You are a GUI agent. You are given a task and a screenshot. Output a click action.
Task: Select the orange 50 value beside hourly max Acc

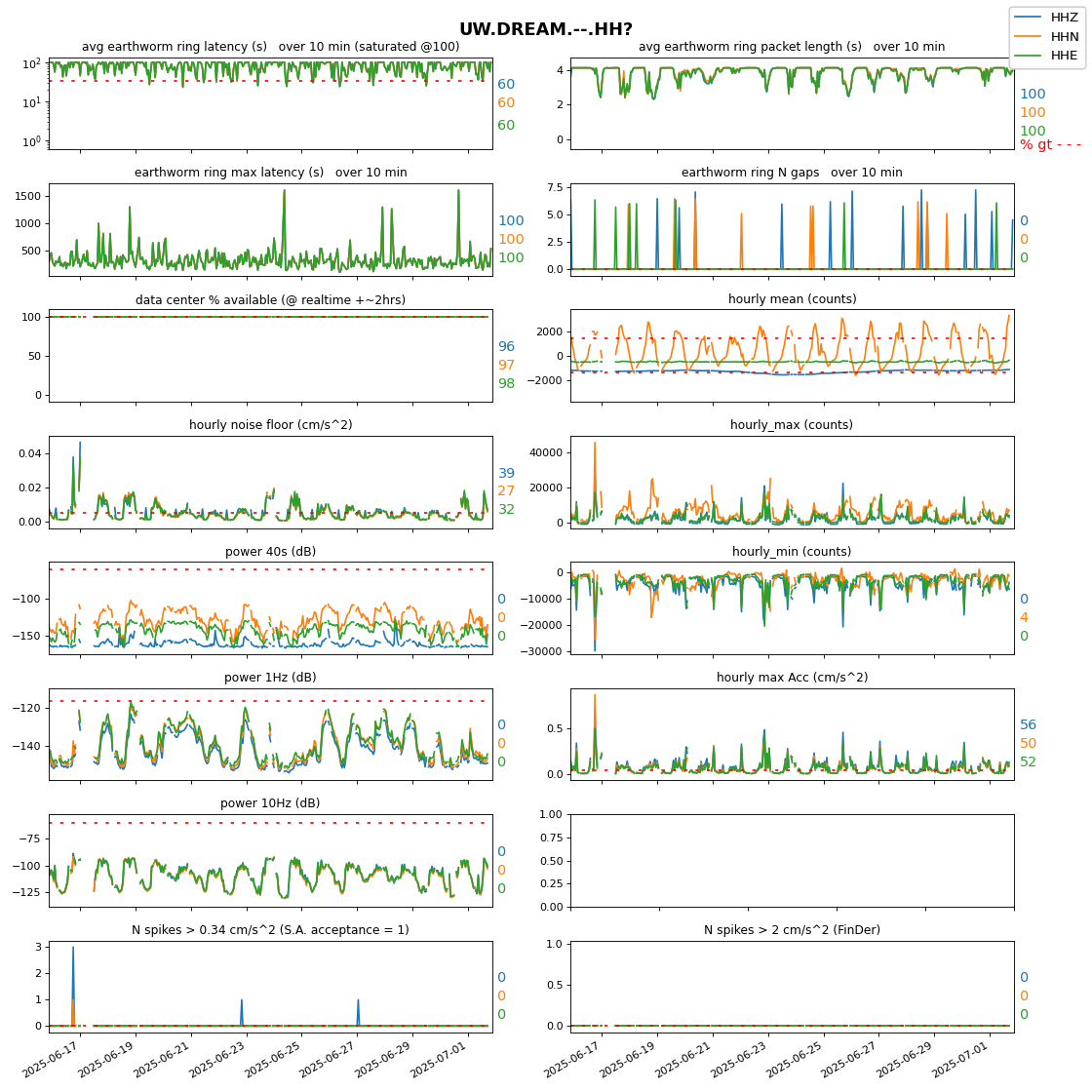point(1028,743)
